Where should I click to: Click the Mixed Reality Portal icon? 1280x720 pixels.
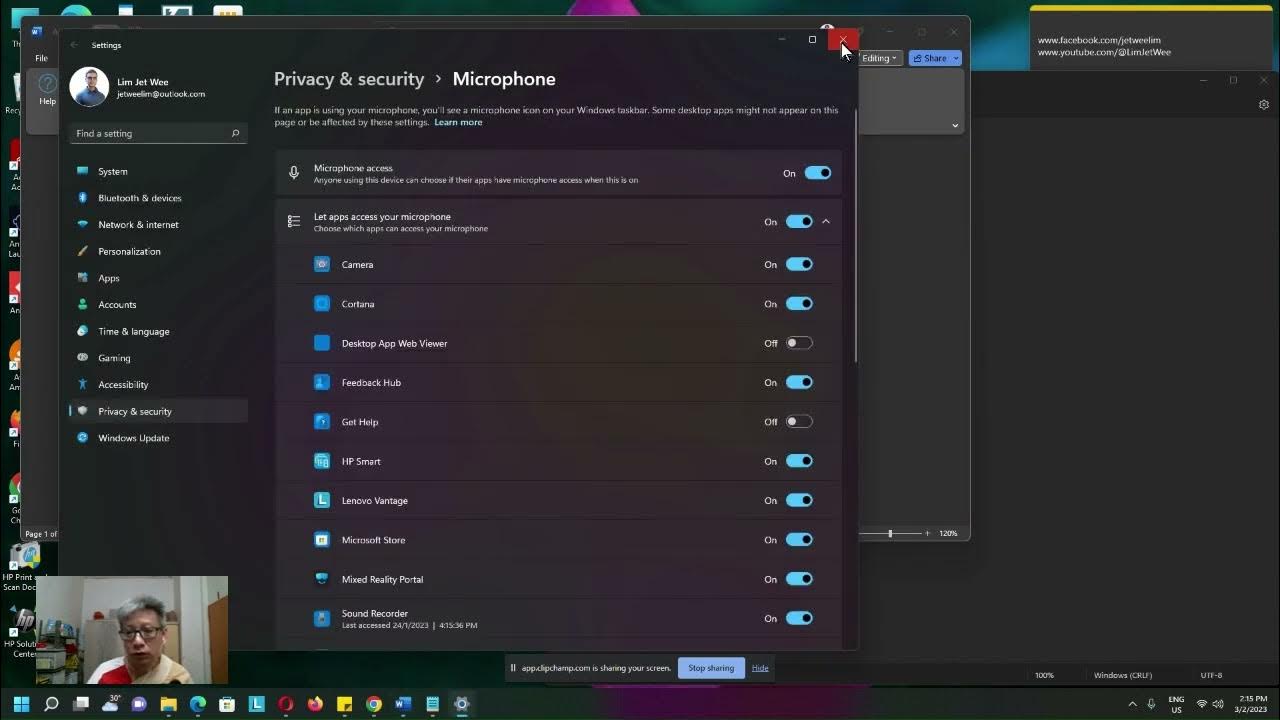point(322,579)
